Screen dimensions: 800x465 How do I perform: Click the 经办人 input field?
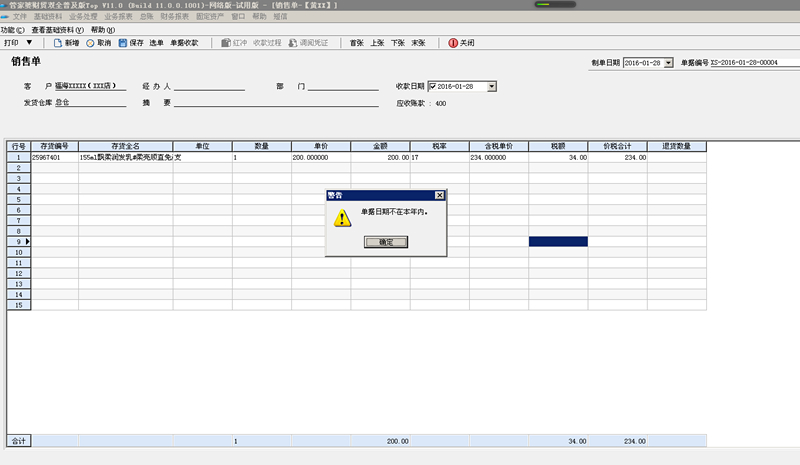[208, 87]
